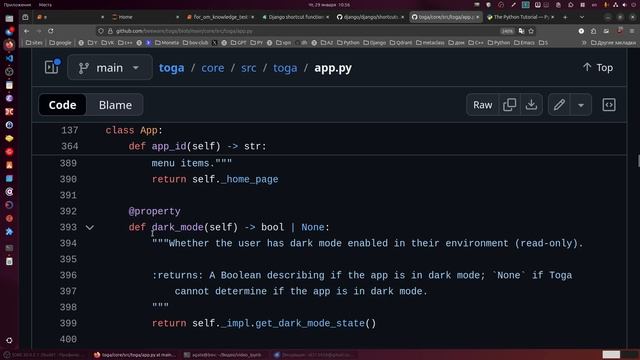Viewport: 640px width, 360px height.
Task: Download the raw app.py file
Action: pos(531,105)
